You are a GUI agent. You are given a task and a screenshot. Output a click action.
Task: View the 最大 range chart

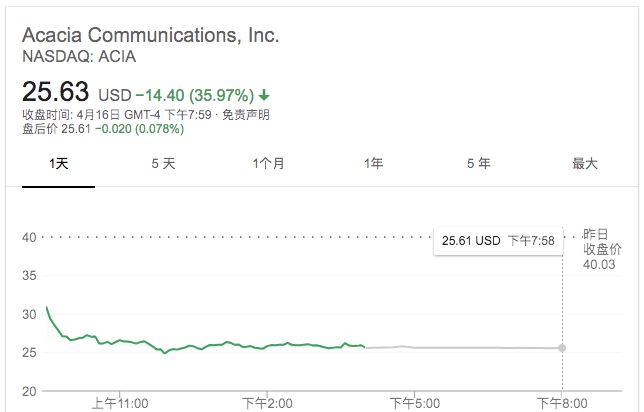click(x=584, y=164)
